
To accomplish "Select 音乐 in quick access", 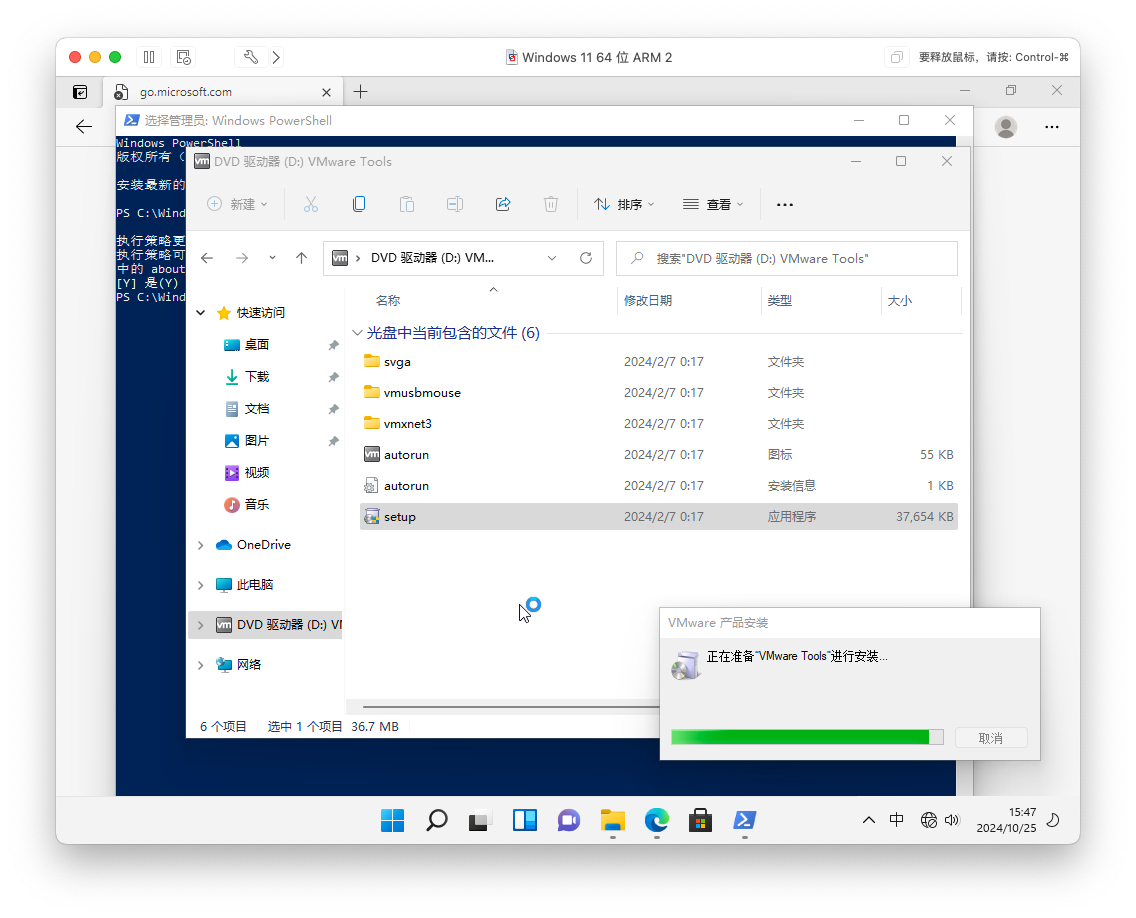I will pos(256,504).
